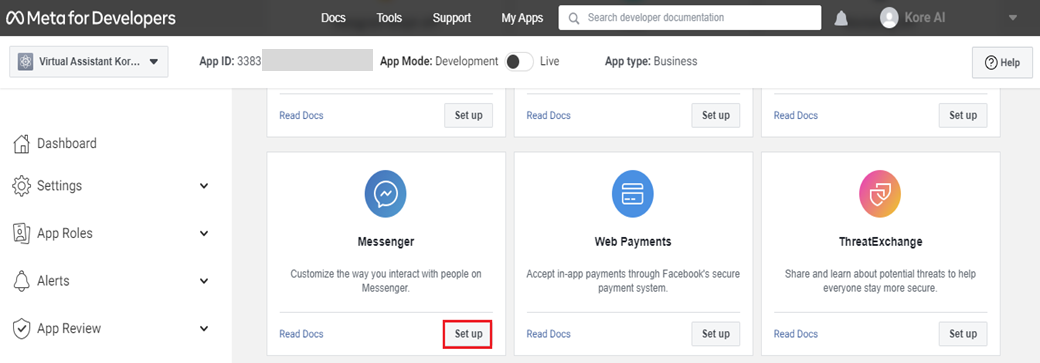1040x363 pixels.
Task: Click the Messenger card title
Action: 386,242
